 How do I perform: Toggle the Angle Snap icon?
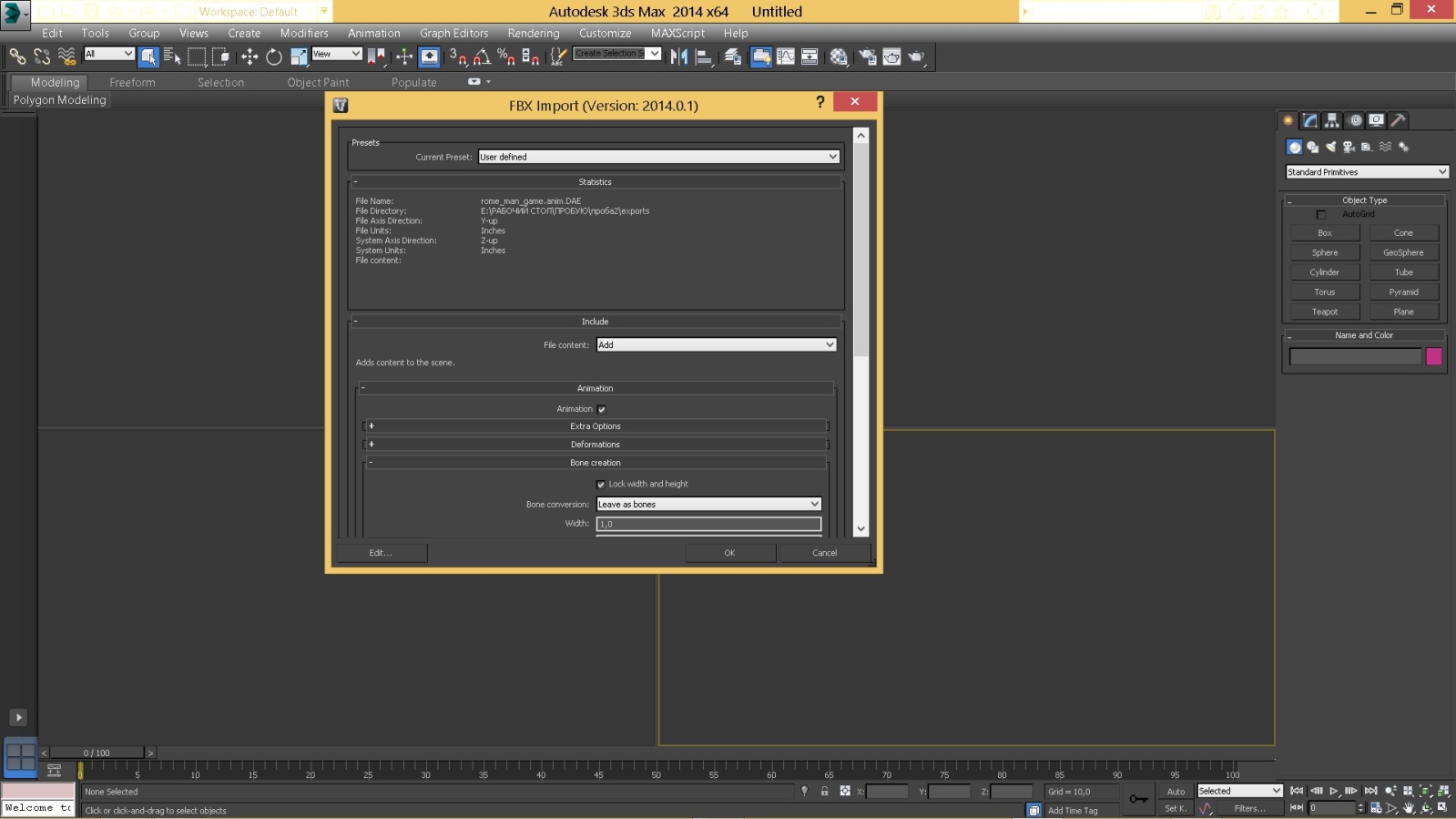tap(482, 56)
